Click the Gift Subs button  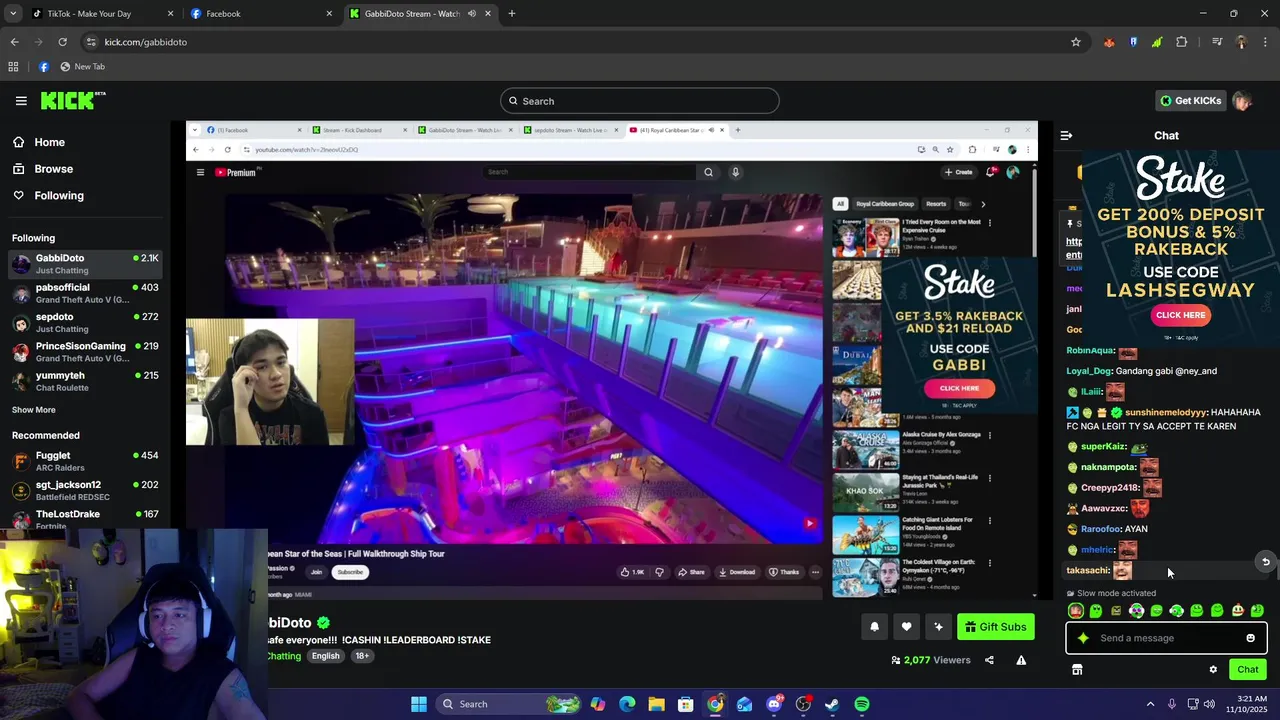click(995, 627)
